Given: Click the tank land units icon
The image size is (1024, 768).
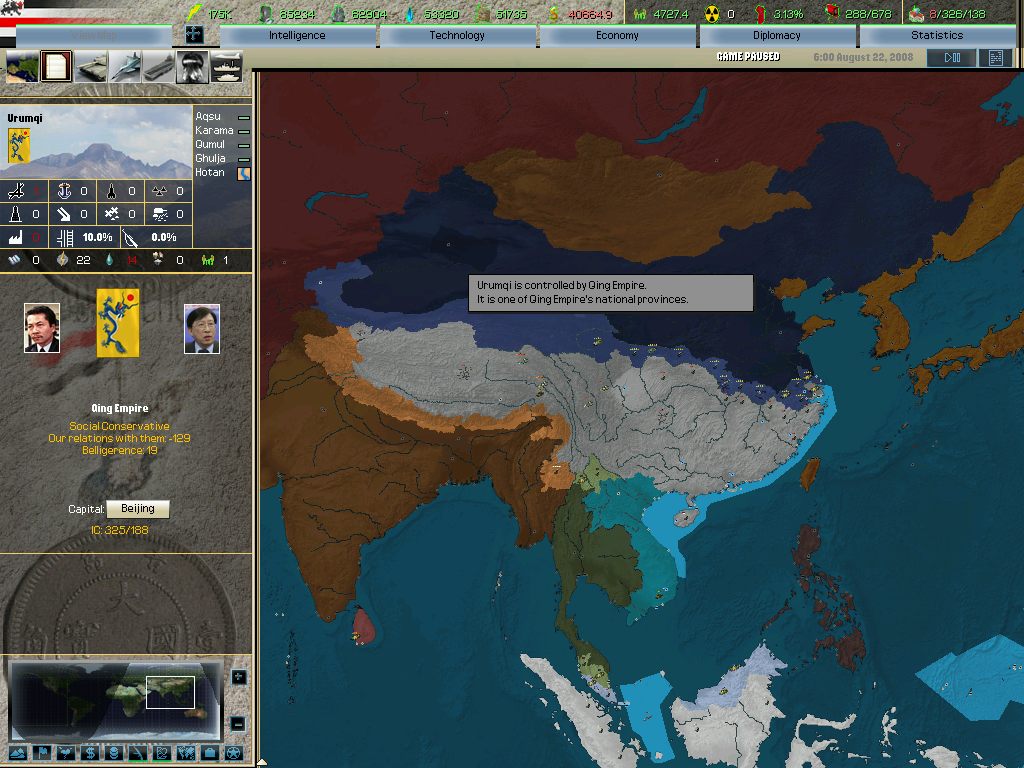Looking at the screenshot, I should 91,67.
